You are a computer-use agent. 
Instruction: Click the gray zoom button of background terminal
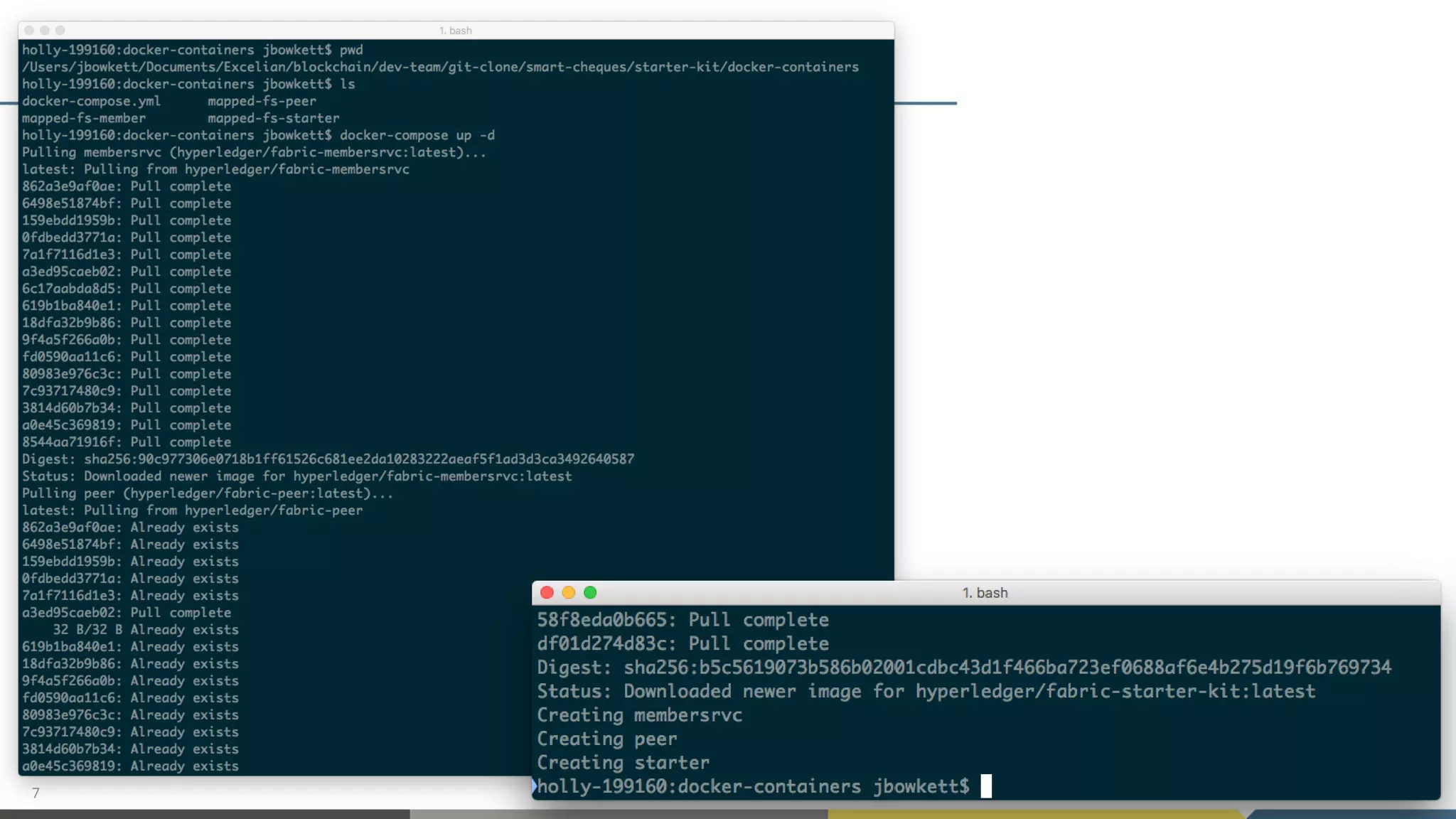(60, 31)
